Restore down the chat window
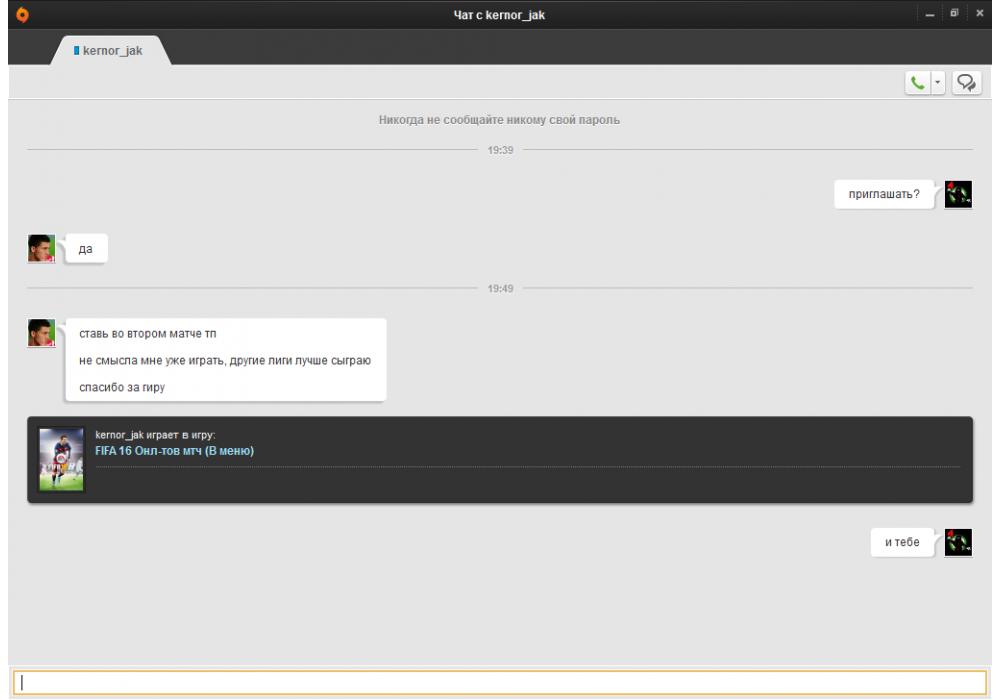 (x=955, y=13)
